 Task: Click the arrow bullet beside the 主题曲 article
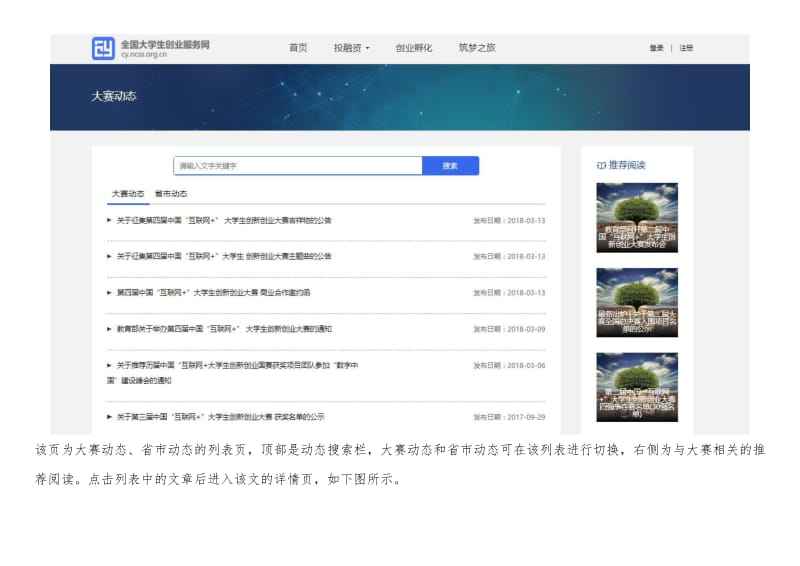coord(109,256)
